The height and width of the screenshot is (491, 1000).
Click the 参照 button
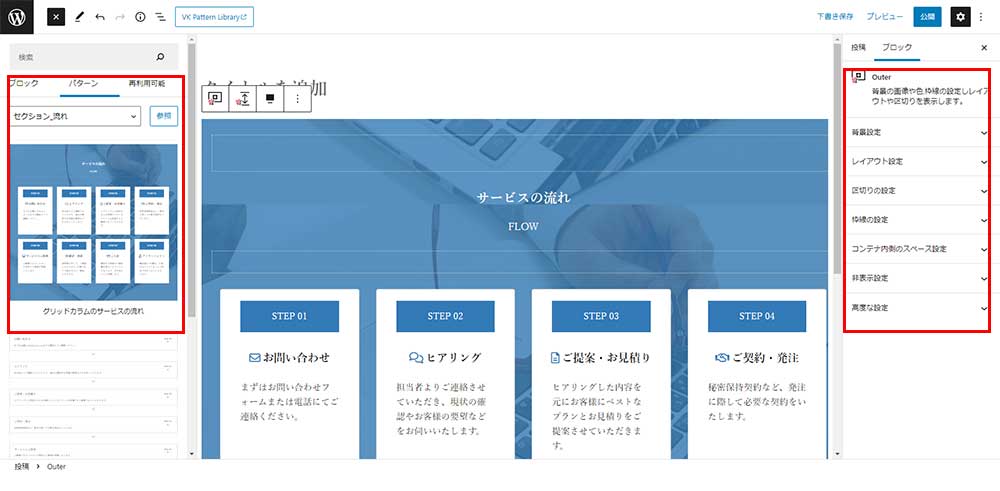pos(164,117)
